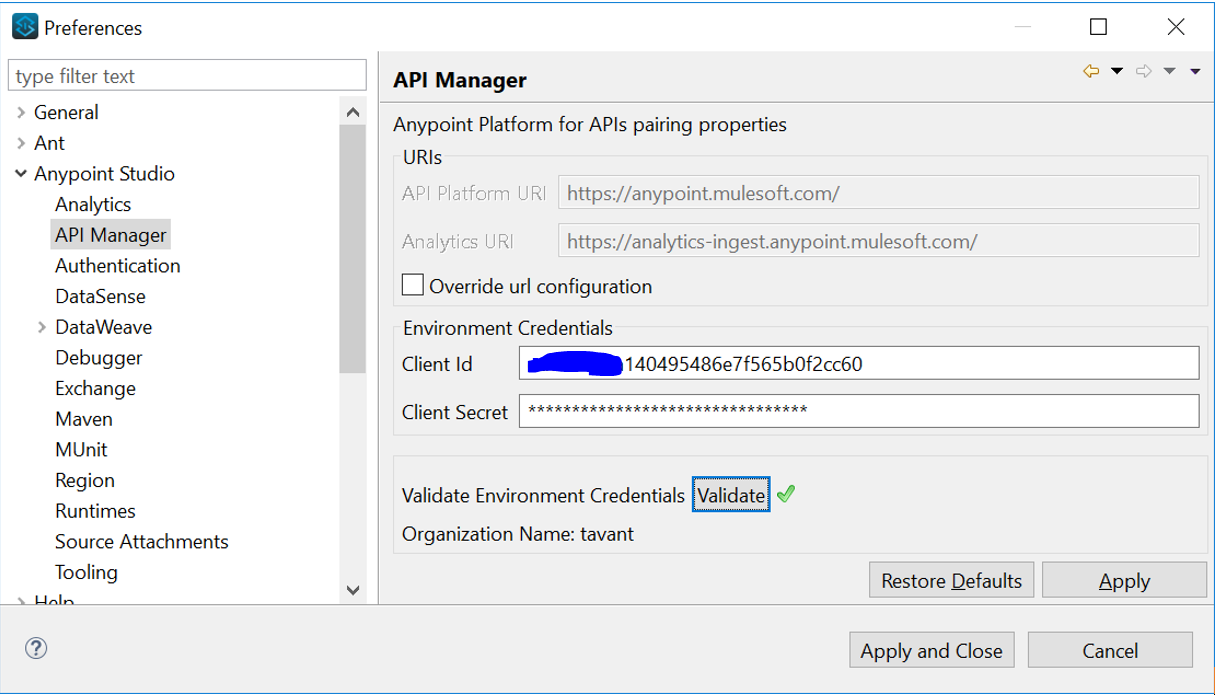Click the help question mark icon
The image size is (1219, 696).
pyautogui.click(x=36, y=648)
